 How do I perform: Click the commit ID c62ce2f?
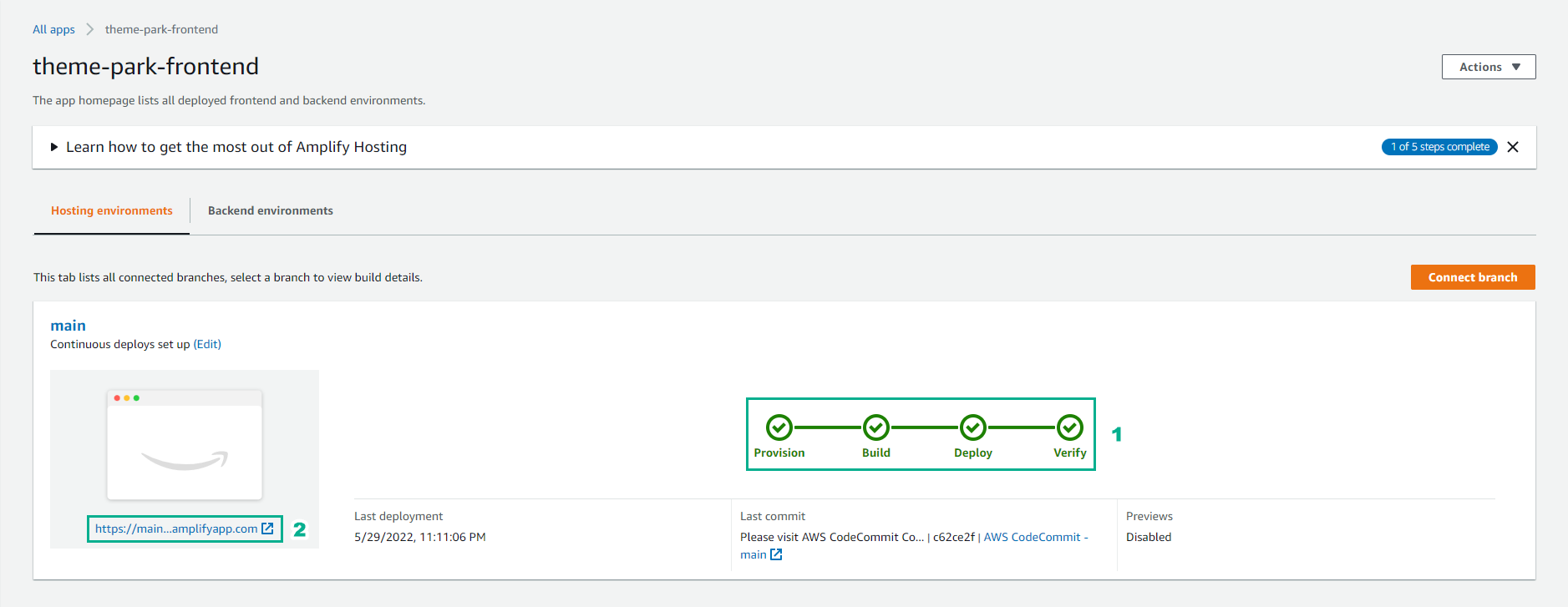pyautogui.click(x=954, y=537)
